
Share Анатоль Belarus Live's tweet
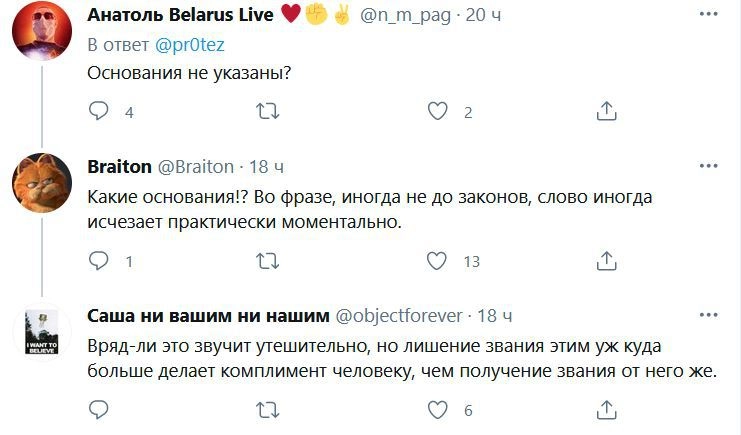click(x=606, y=112)
